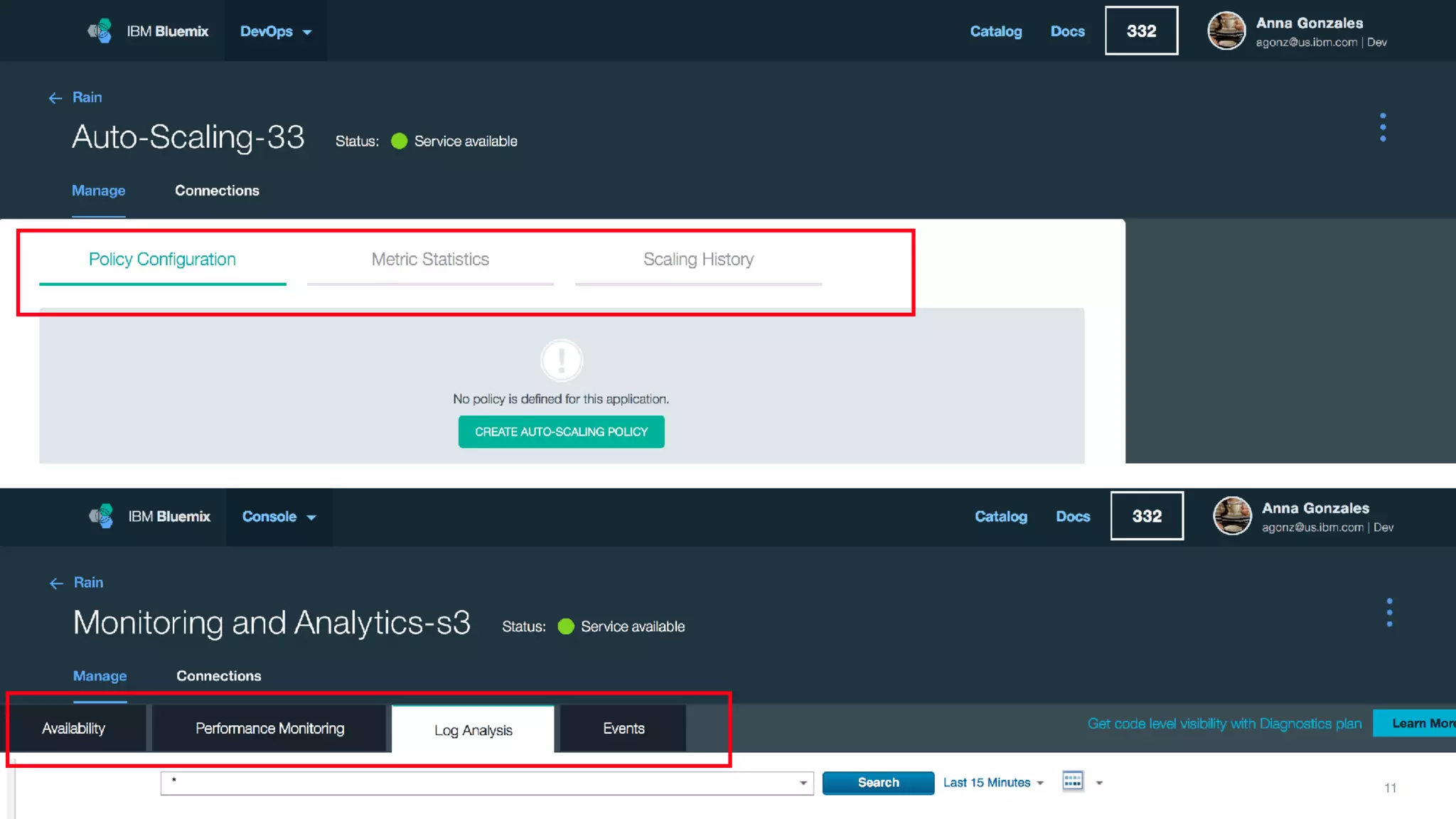Open the vertical dots menu beside Monitoring and Analytics-s3

point(1388,612)
